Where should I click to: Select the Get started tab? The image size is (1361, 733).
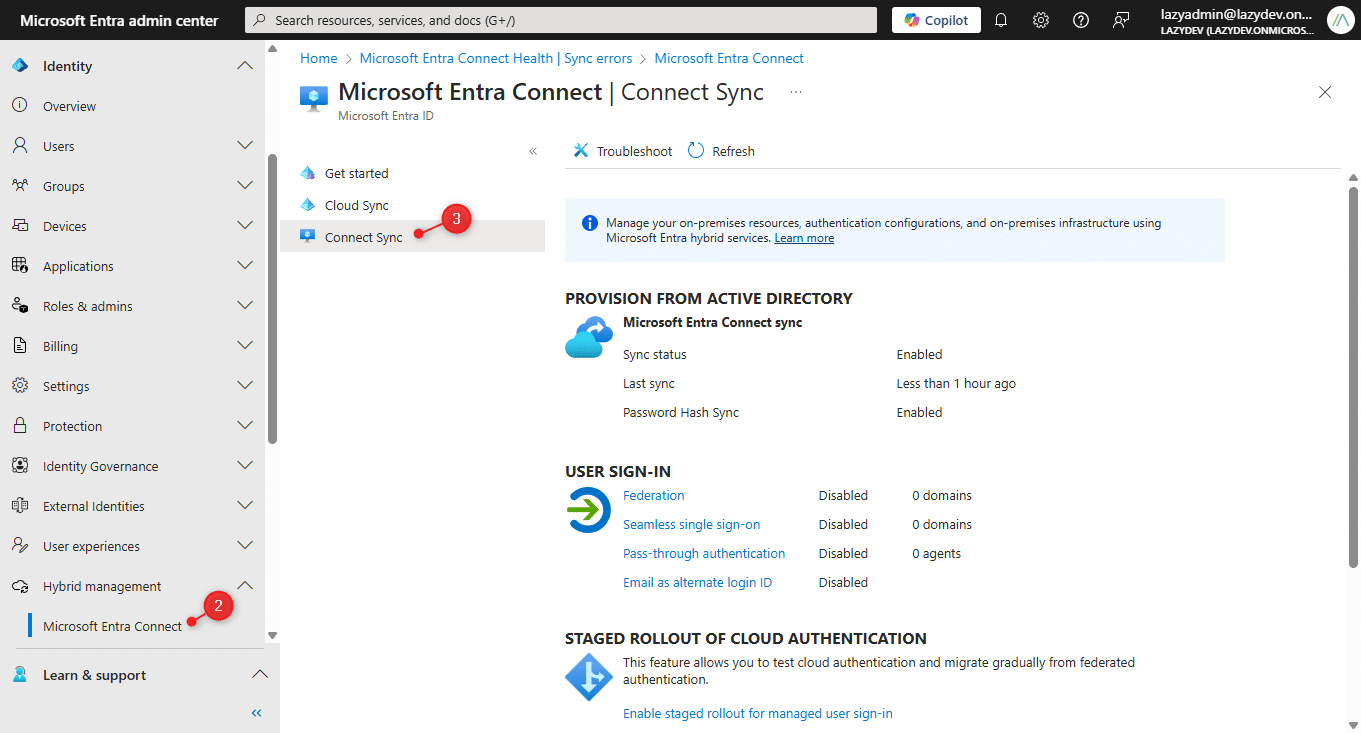tap(356, 172)
